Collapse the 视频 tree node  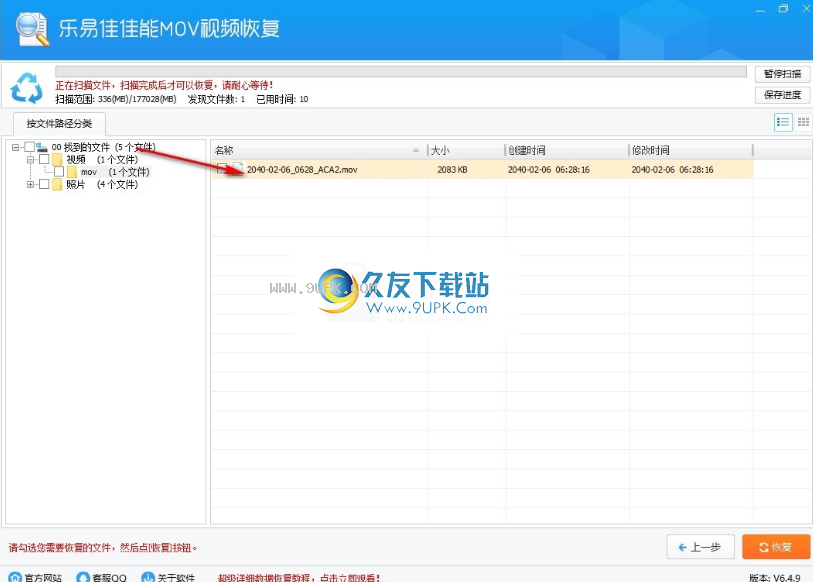30,159
